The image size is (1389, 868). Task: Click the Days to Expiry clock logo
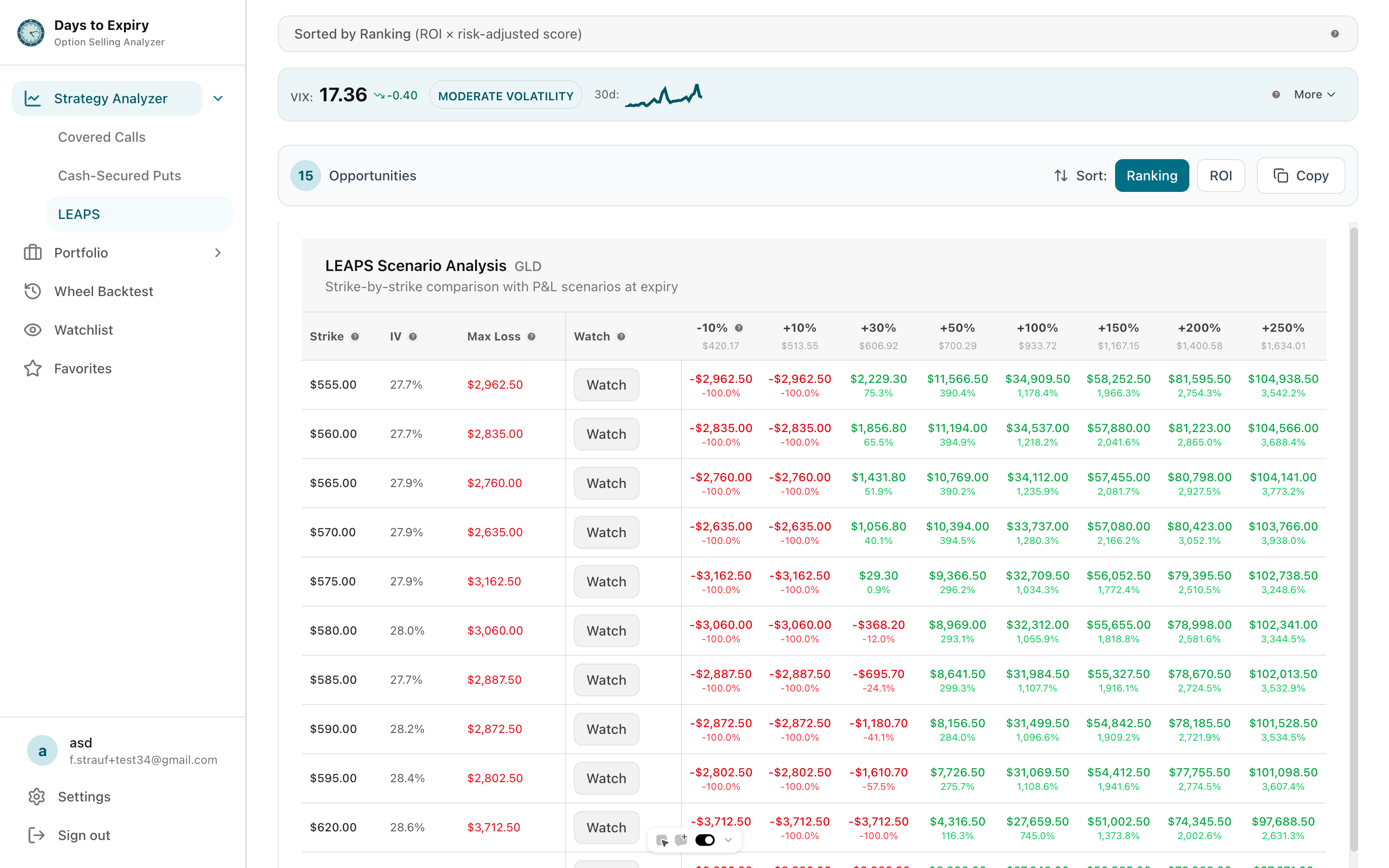[30, 33]
